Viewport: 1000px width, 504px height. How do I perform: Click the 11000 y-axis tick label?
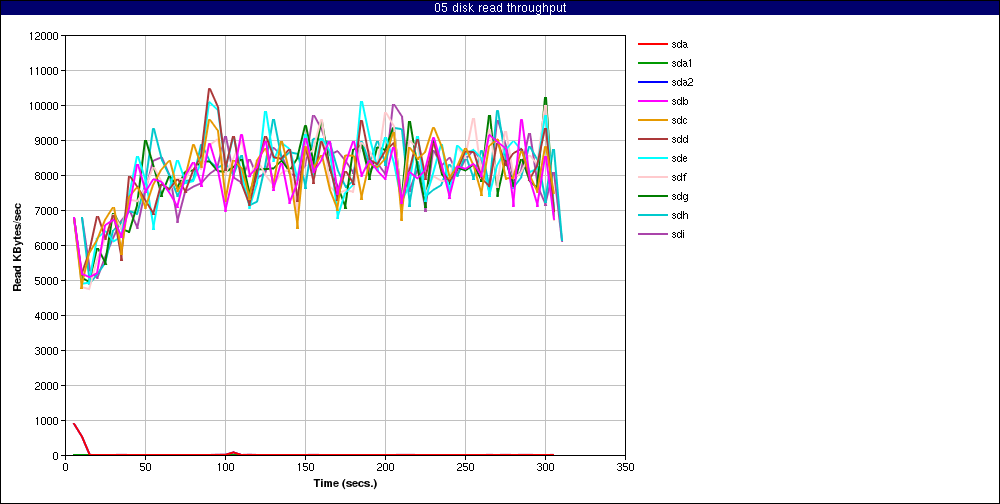(x=46, y=71)
